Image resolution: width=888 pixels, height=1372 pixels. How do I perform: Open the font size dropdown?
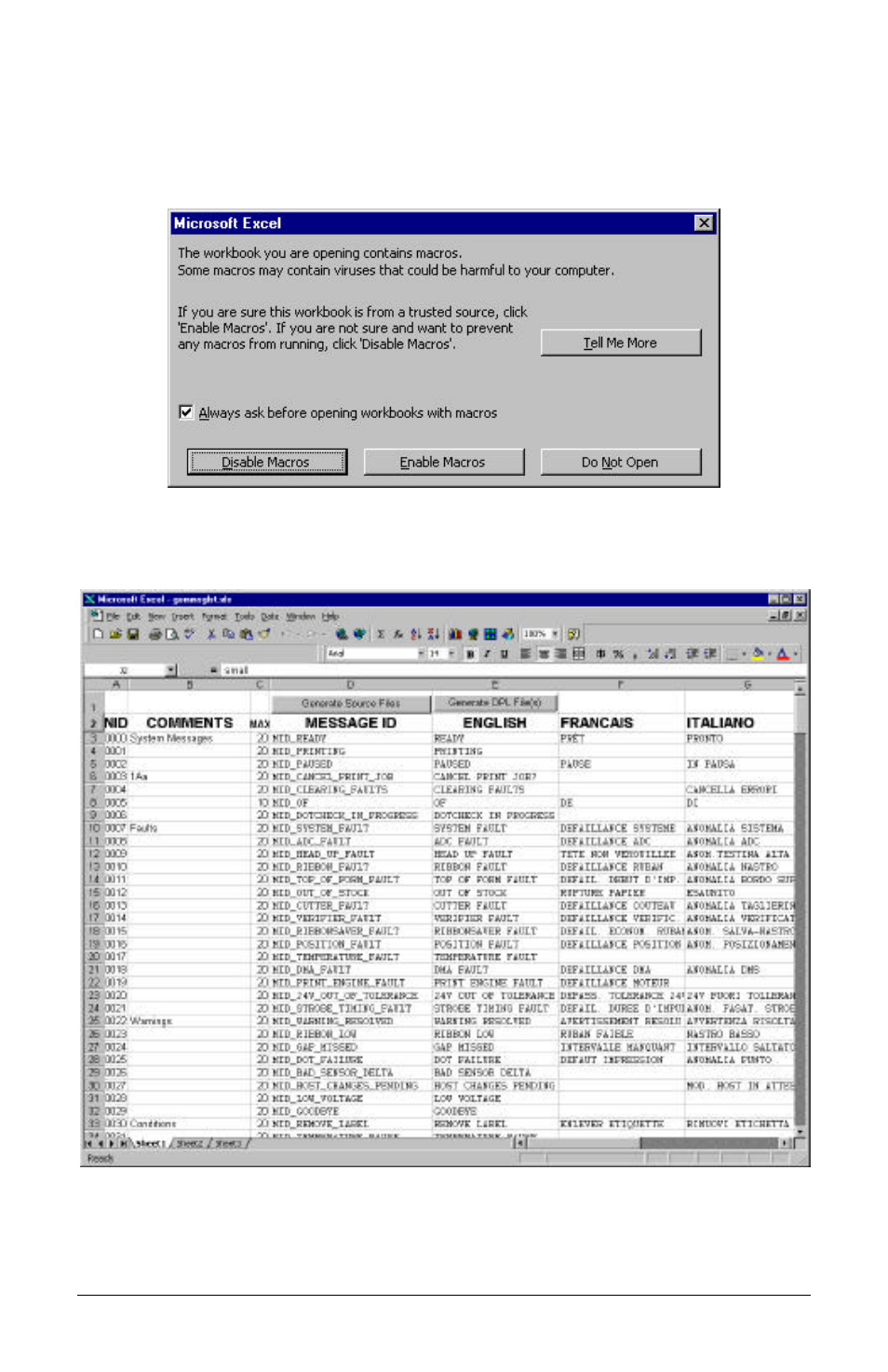point(452,654)
